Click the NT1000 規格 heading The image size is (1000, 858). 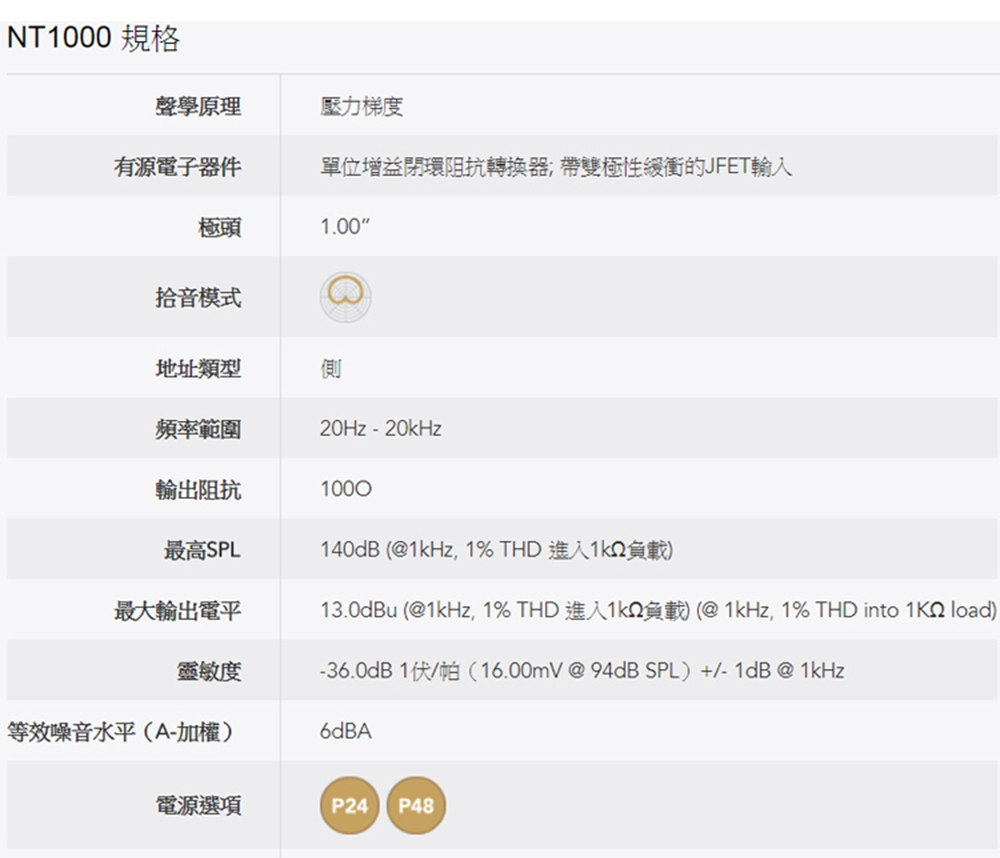[x=93, y=38]
